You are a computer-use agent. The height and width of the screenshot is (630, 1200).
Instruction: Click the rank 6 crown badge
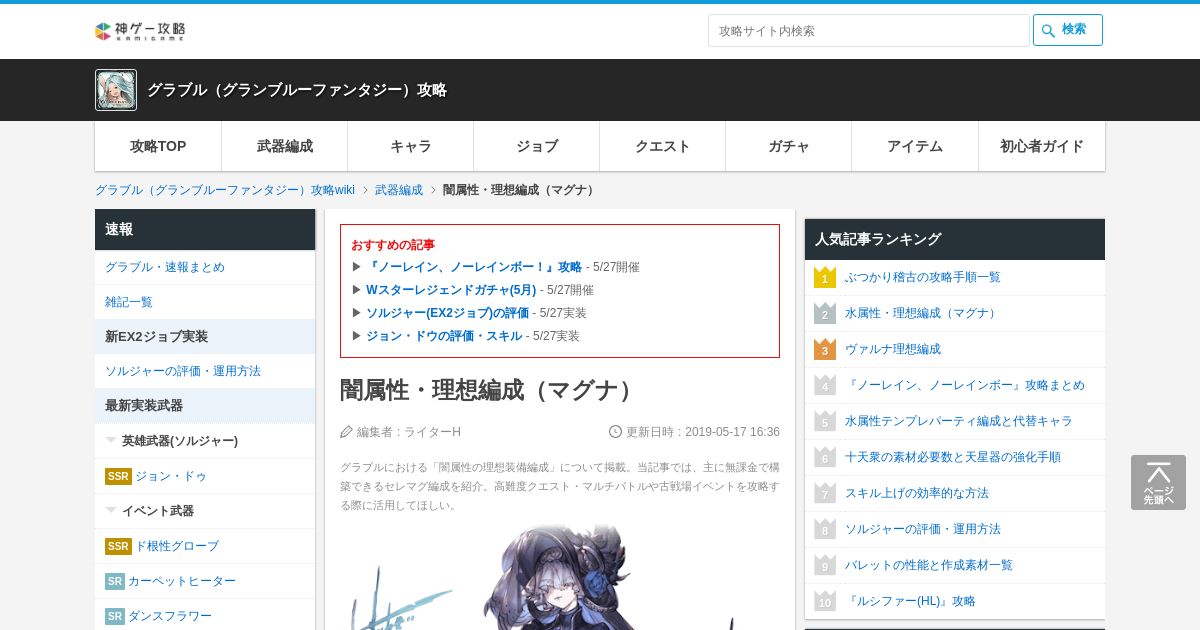tap(825, 457)
